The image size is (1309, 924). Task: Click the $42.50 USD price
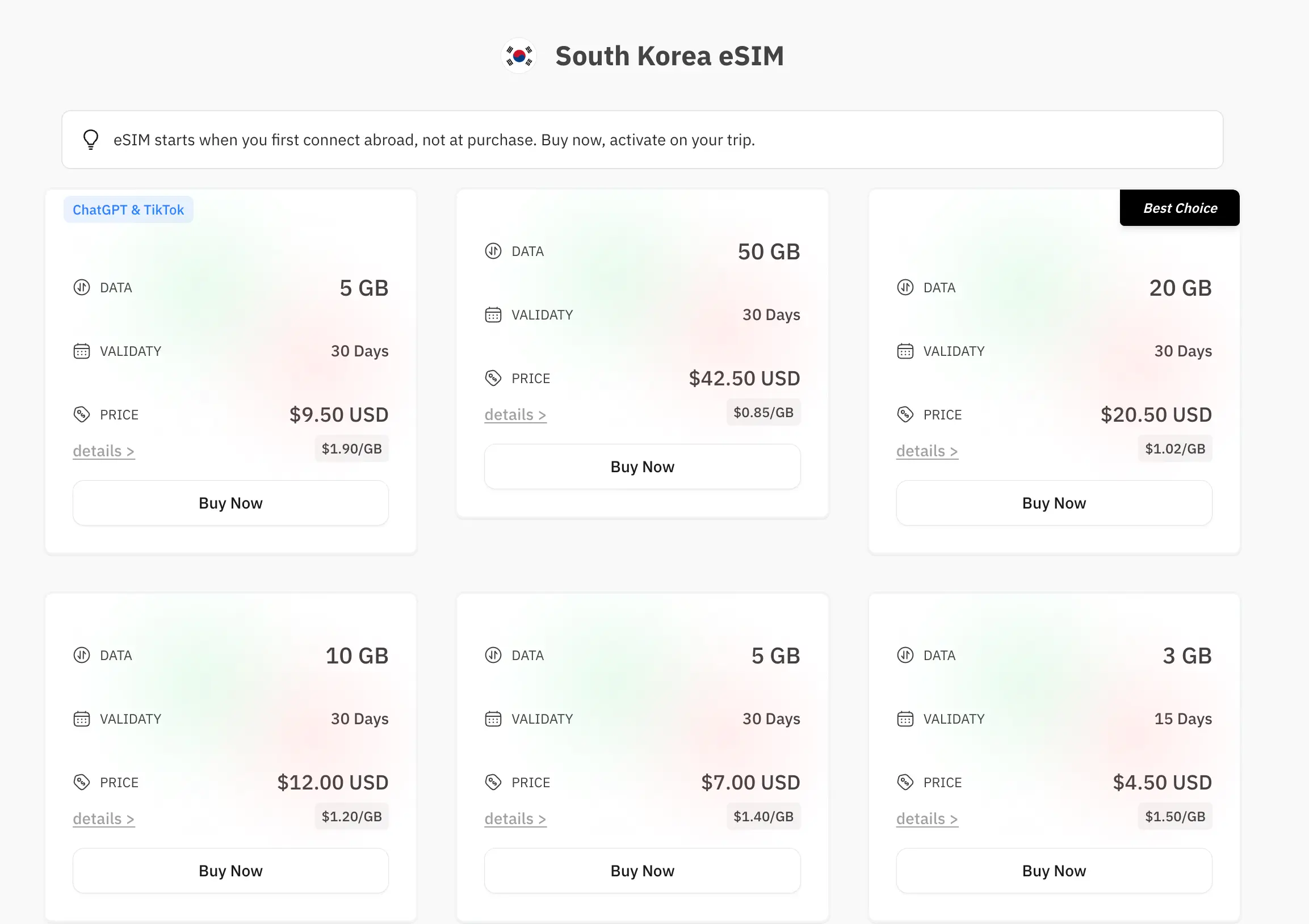click(745, 378)
